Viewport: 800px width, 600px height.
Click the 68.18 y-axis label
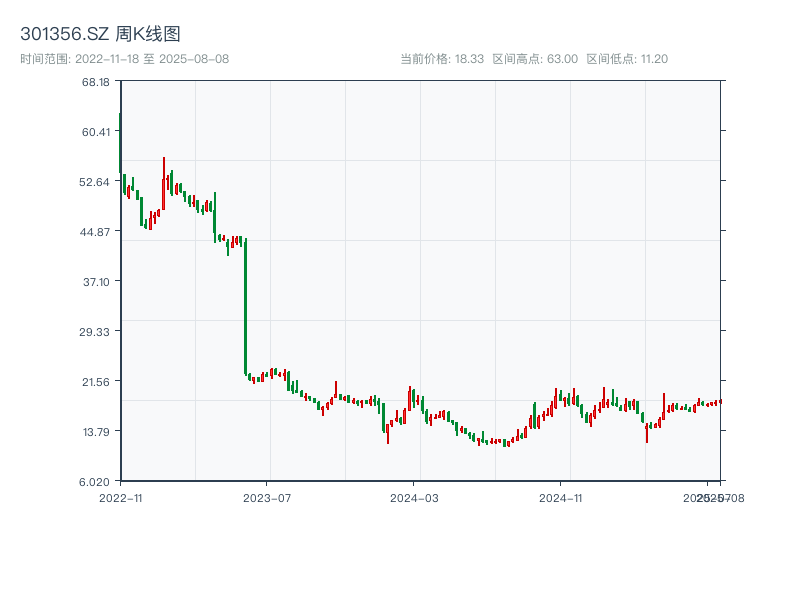96,82
